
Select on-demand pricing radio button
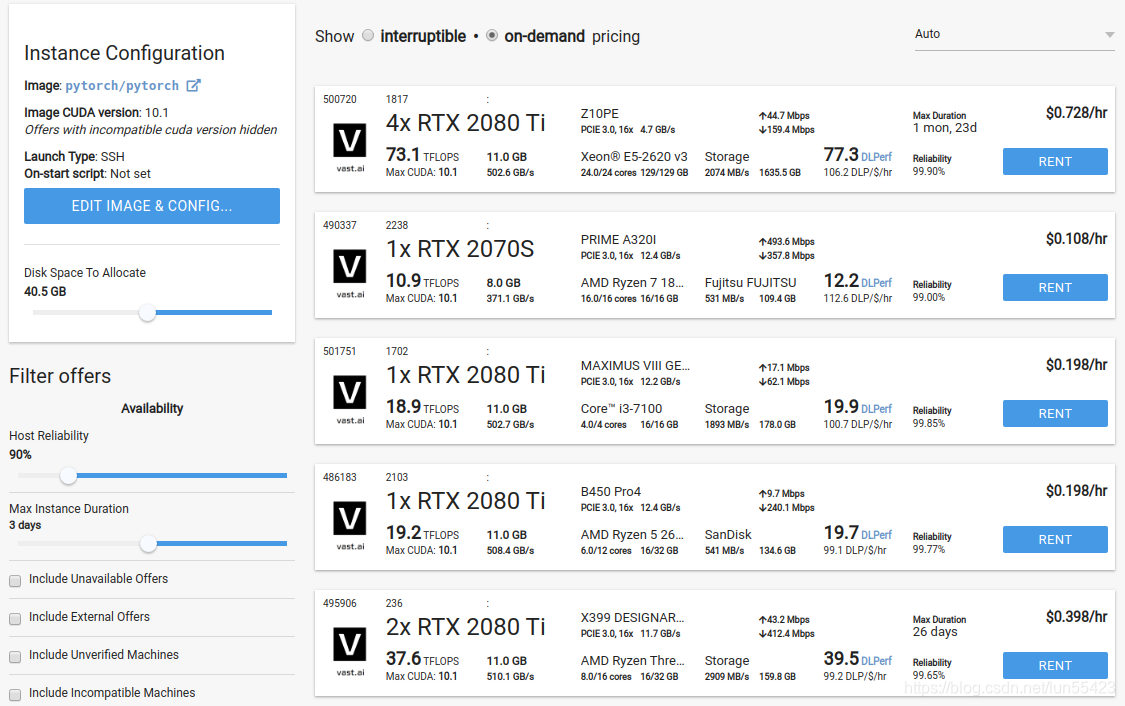click(x=492, y=35)
